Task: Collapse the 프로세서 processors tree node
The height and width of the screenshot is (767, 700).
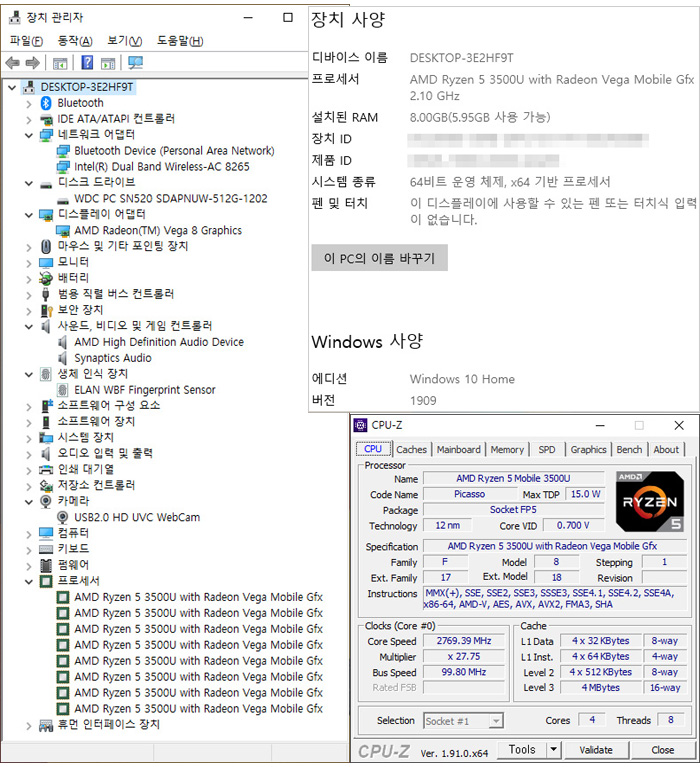Action: [28, 581]
